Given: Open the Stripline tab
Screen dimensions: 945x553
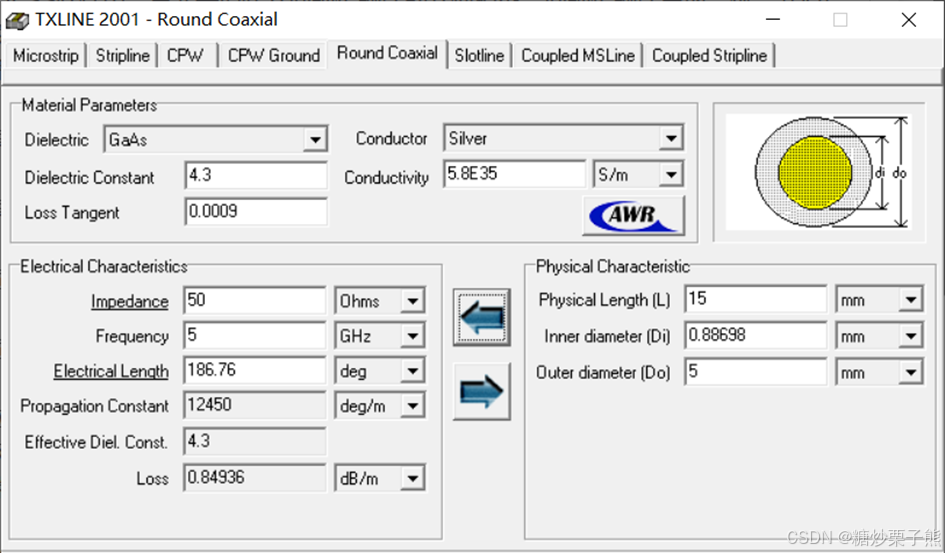Looking at the screenshot, I should 122,55.
